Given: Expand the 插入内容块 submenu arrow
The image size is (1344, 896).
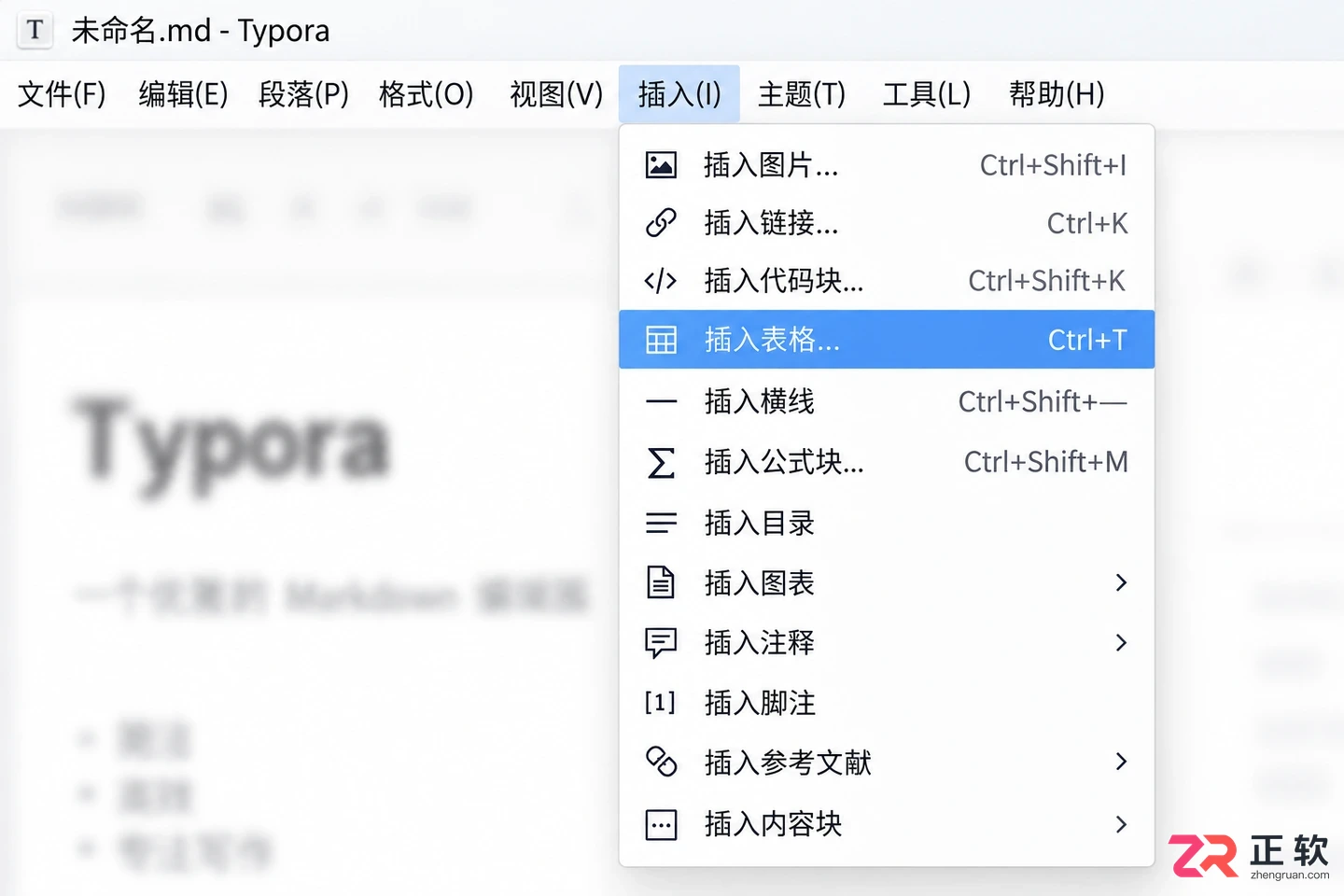Looking at the screenshot, I should coord(1121,824).
